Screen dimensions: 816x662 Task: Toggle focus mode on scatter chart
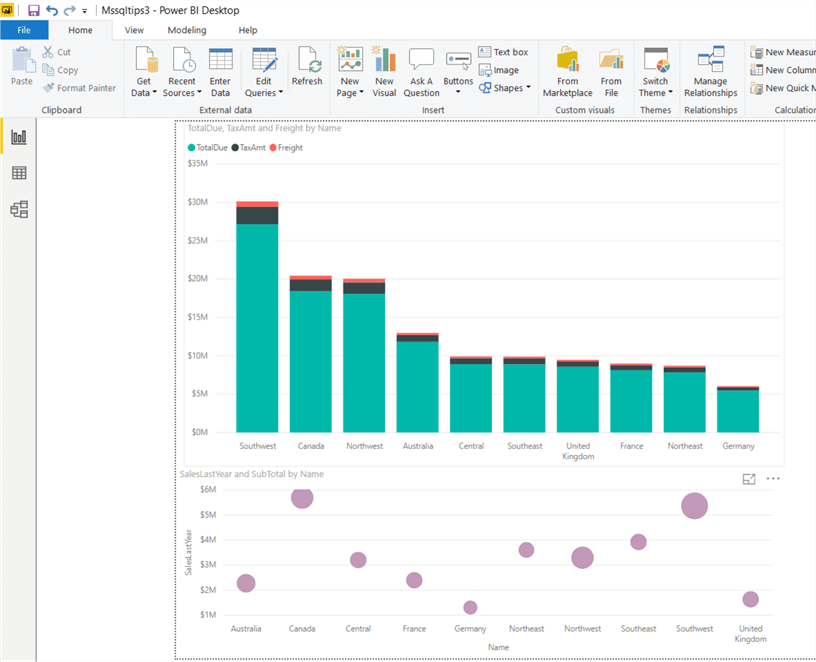[x=749, y=479]
